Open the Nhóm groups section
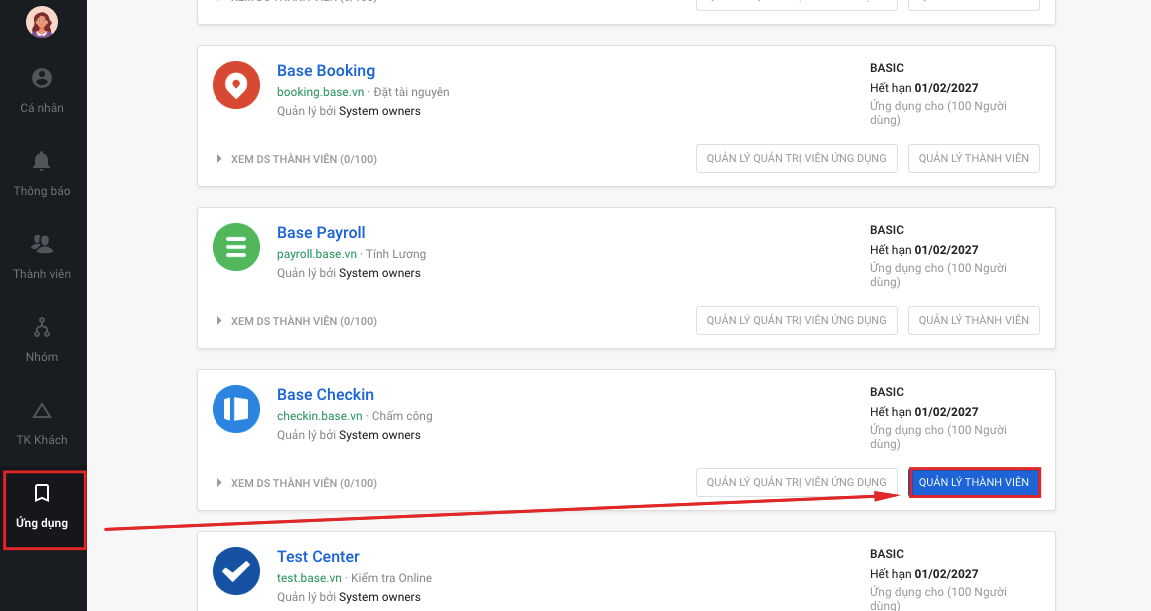1151x611 pixels. pos(42,340)
